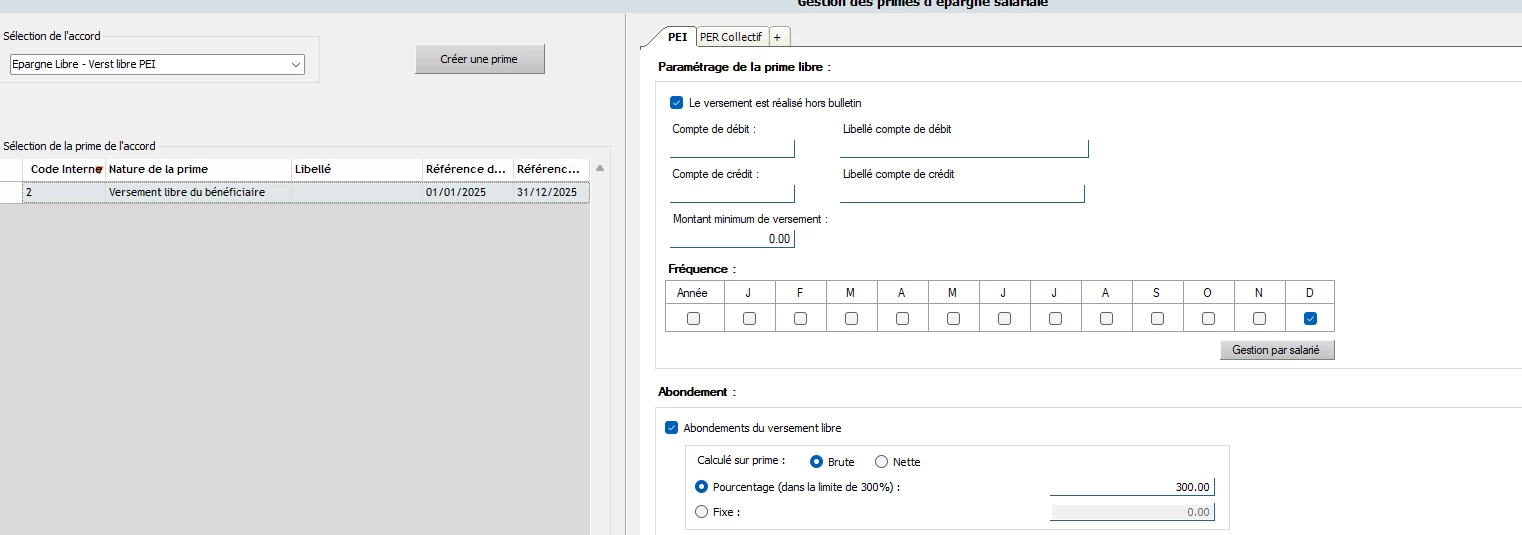Sort by 'Nature de la prime' column header

click(x=197, y=169)
